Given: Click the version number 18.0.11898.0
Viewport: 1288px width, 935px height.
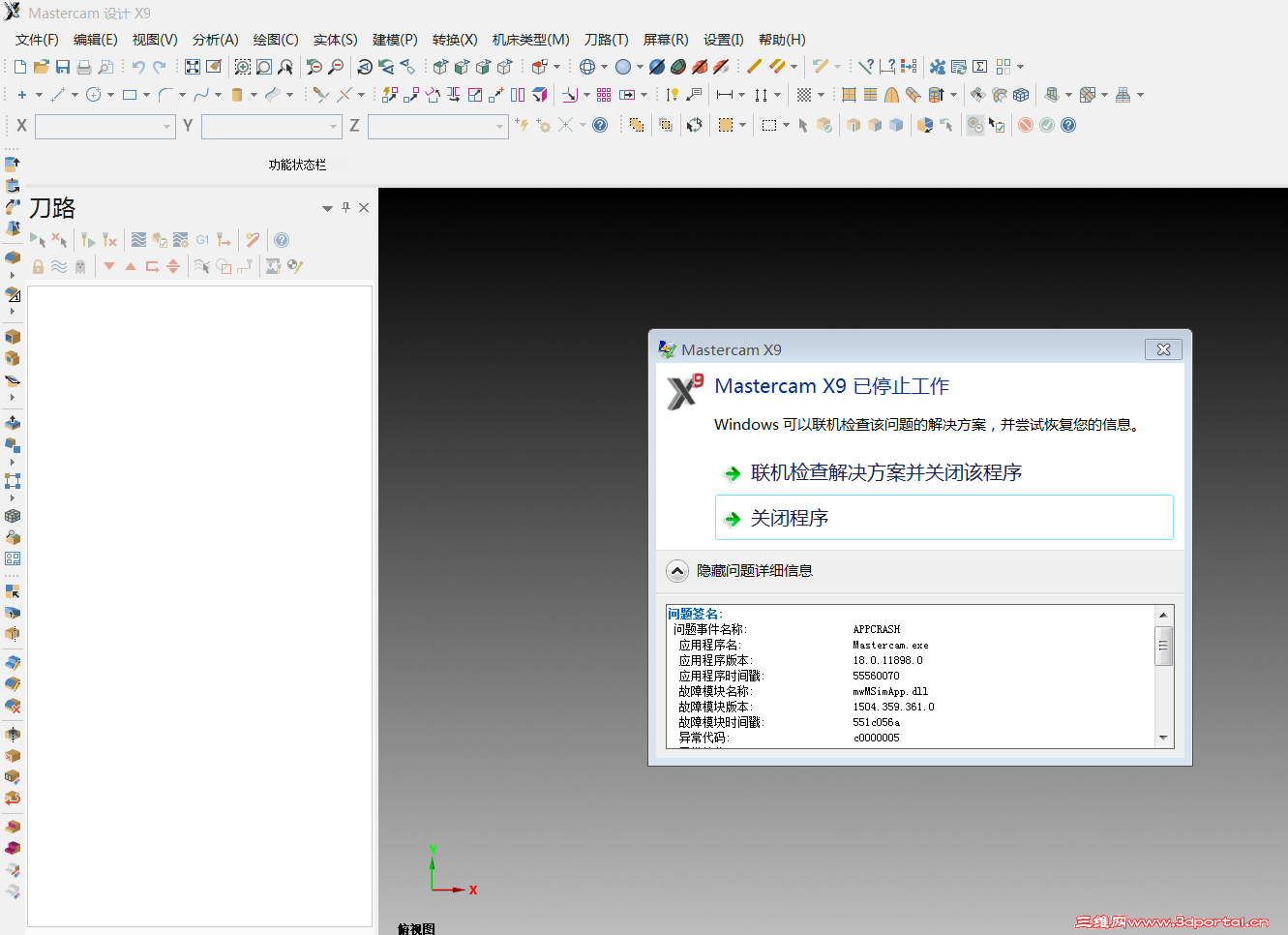Looking at the screenshot, I should [887, 661].
